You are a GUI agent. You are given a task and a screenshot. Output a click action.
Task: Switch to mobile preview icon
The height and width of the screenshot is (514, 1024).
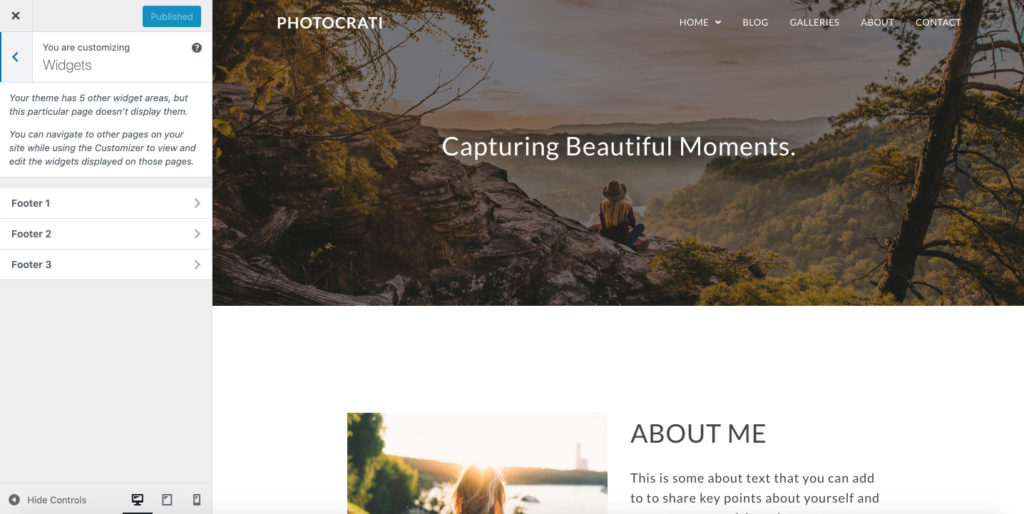tap(197, 500)
